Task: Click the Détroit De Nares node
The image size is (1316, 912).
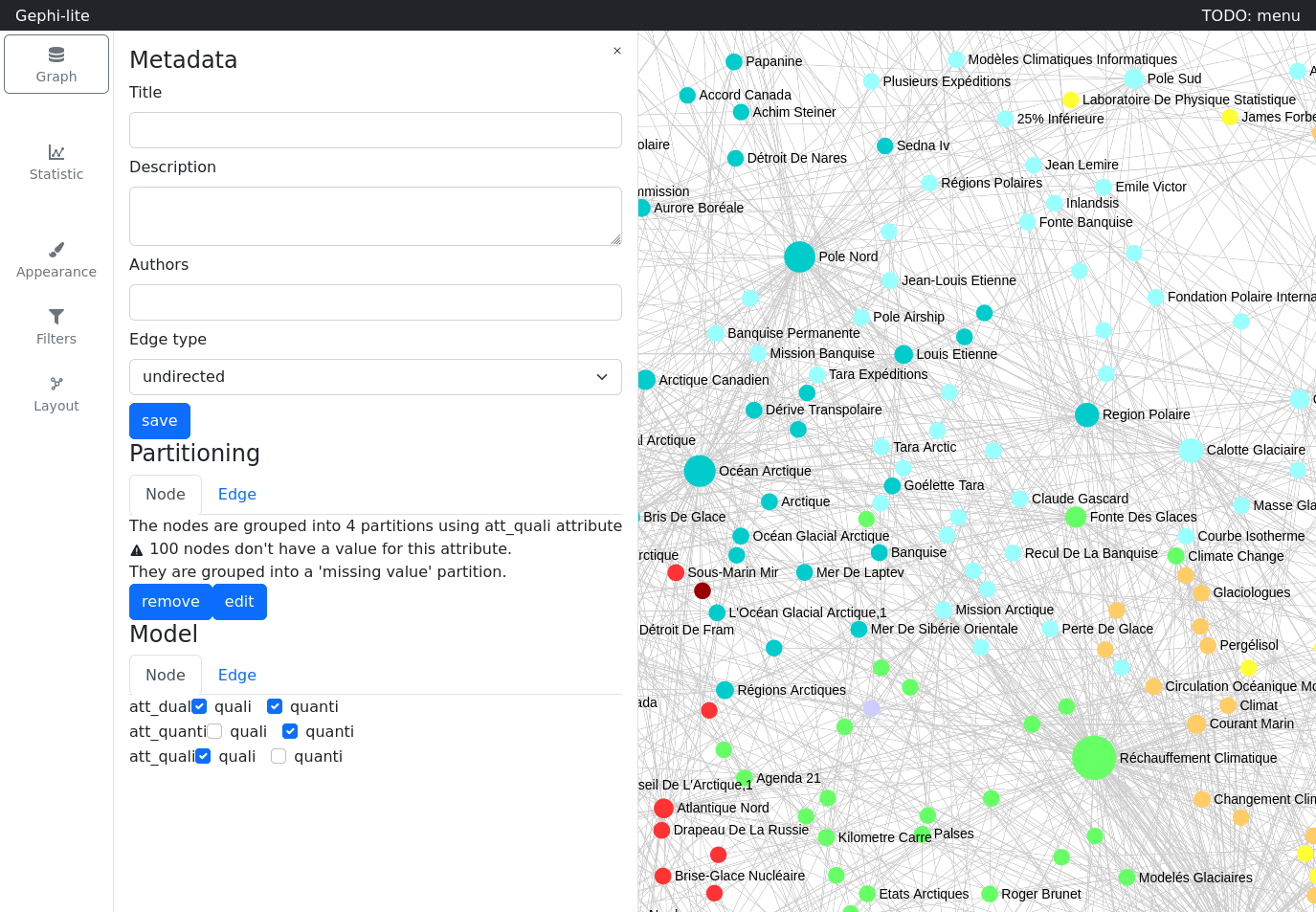Action: (x=735, y=158)
